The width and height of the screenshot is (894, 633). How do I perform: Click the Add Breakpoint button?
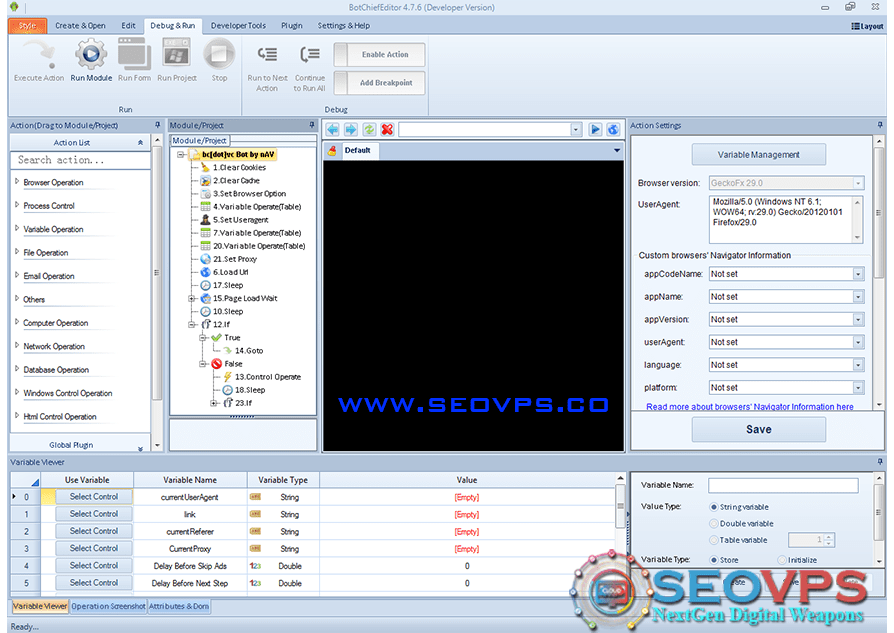point(379,83)
